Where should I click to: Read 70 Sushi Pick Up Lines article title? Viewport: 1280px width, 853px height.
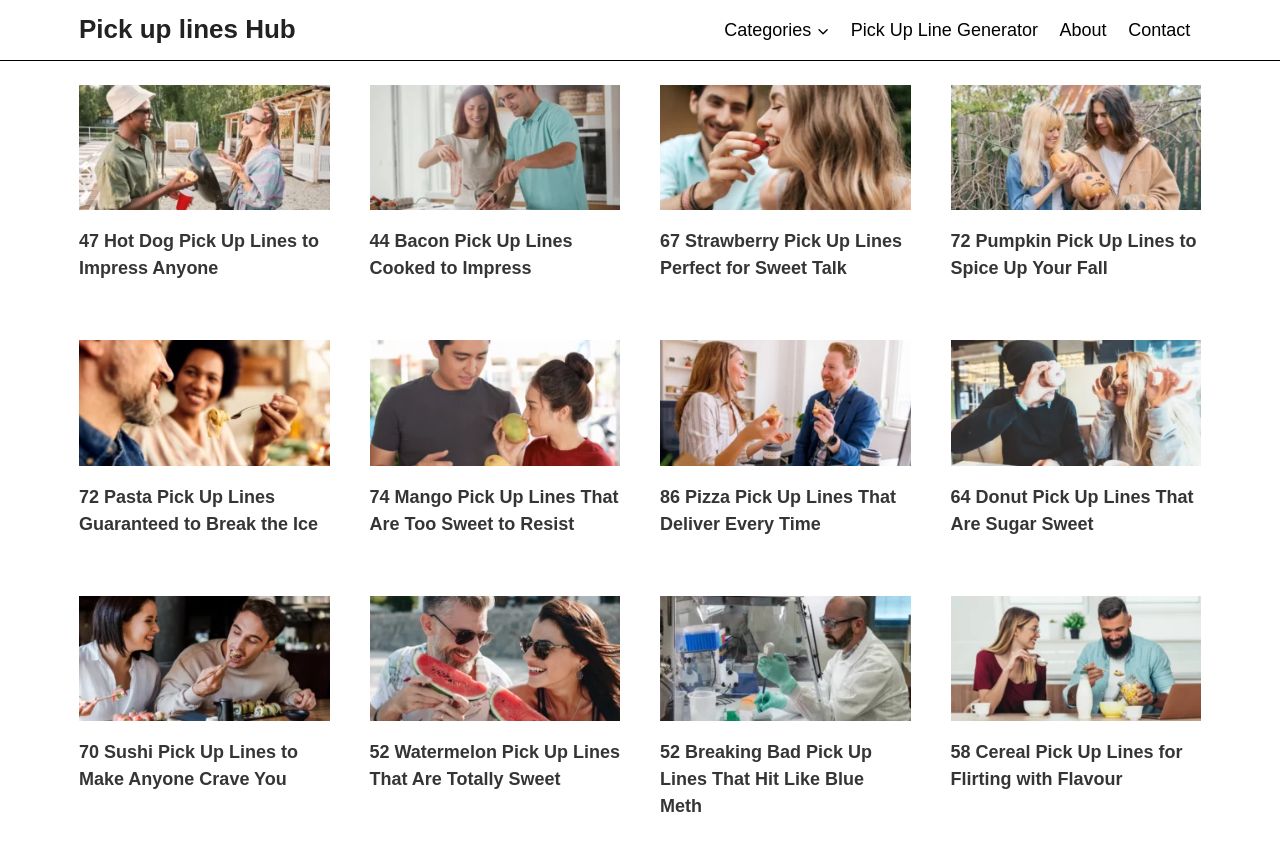[x=188, y=765]
